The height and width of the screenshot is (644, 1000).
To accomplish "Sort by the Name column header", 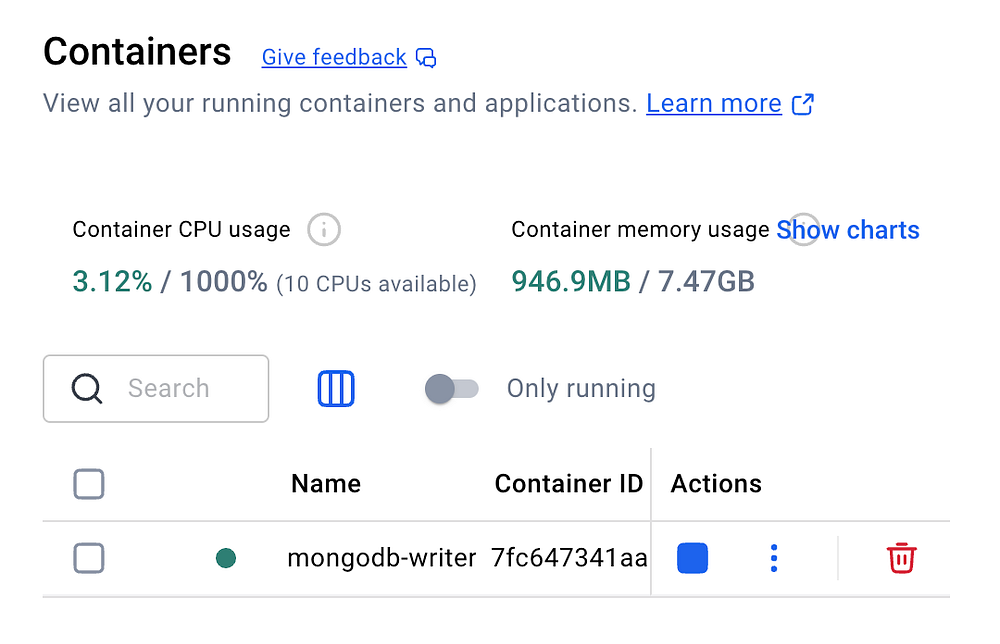I will coord(326,484).
